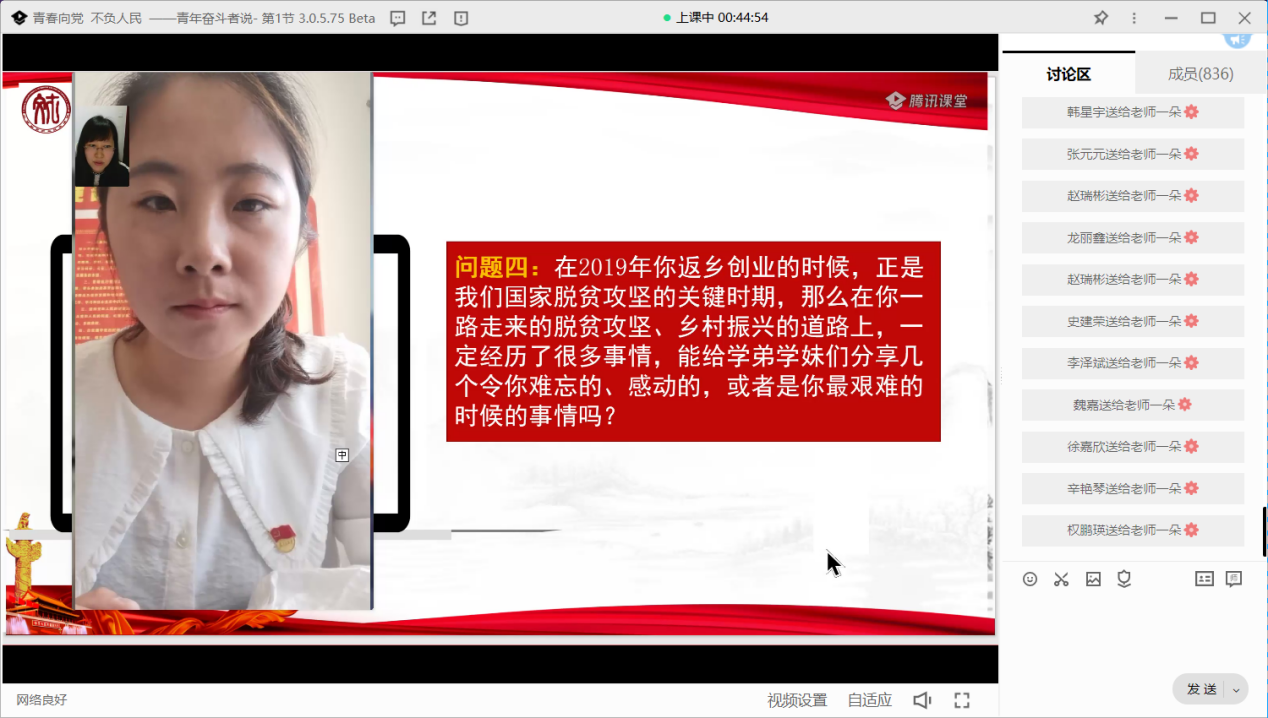Click the report exclamation icon in title bar
The image size is (1268, 718).
(x=460, y=18)
